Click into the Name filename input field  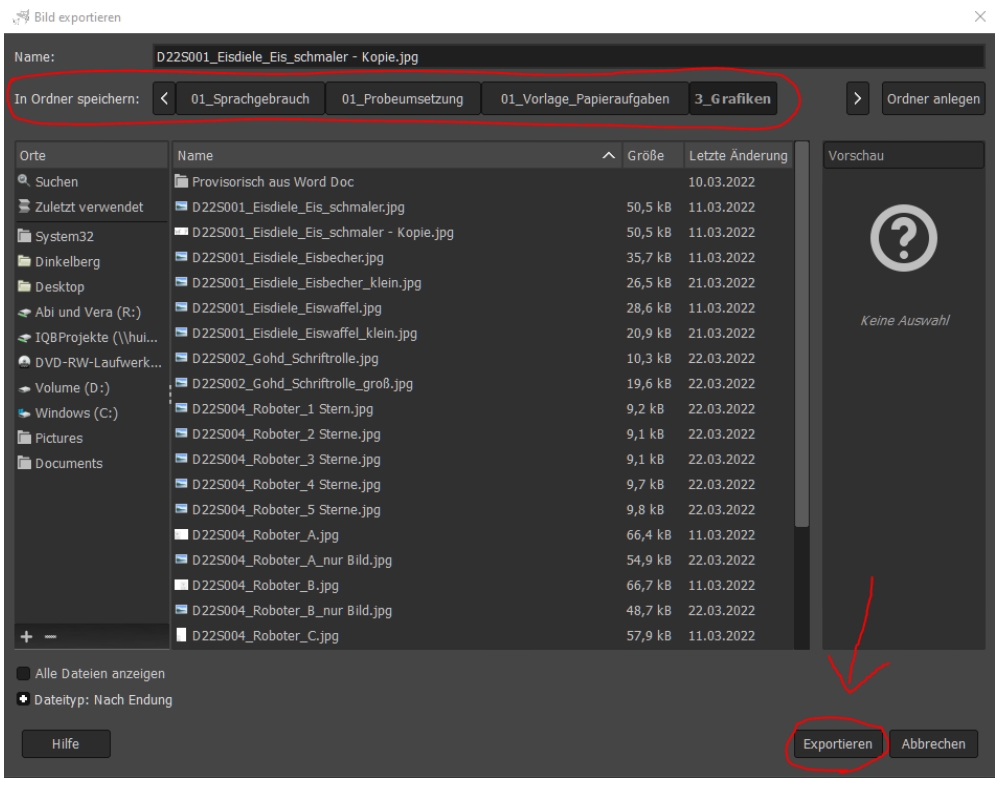click(x=568, y=57)
